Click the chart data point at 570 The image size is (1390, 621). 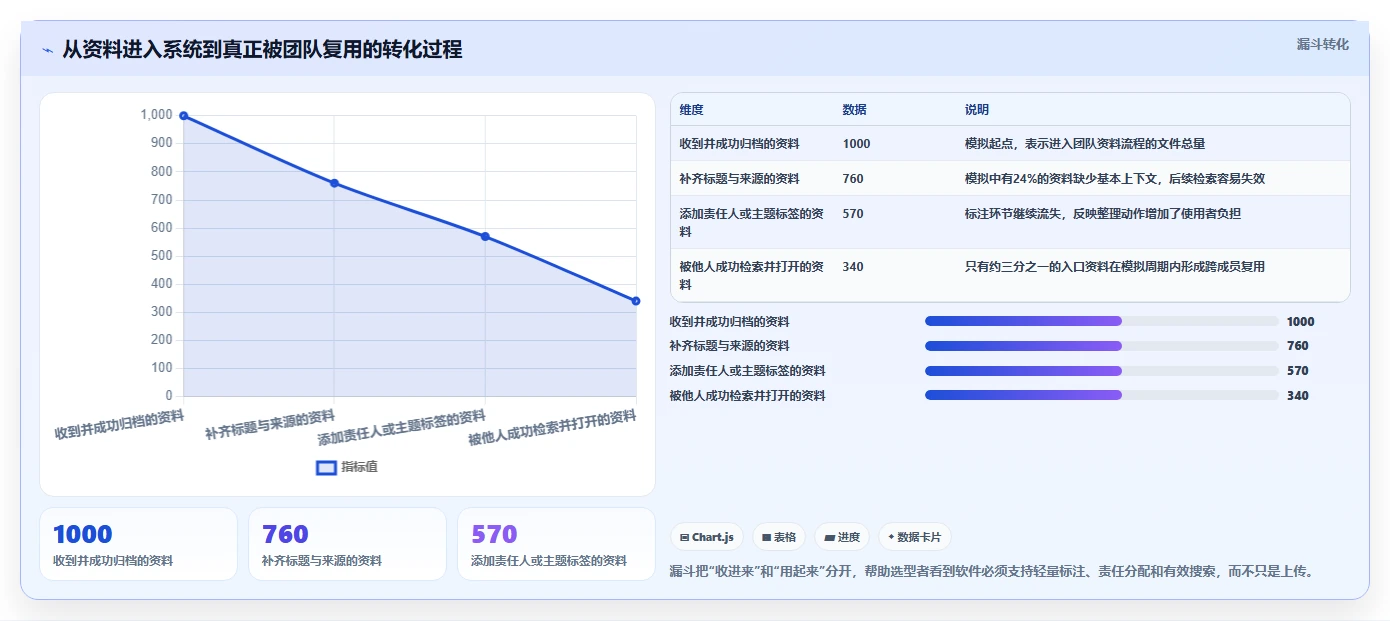[x=485, y=237]
